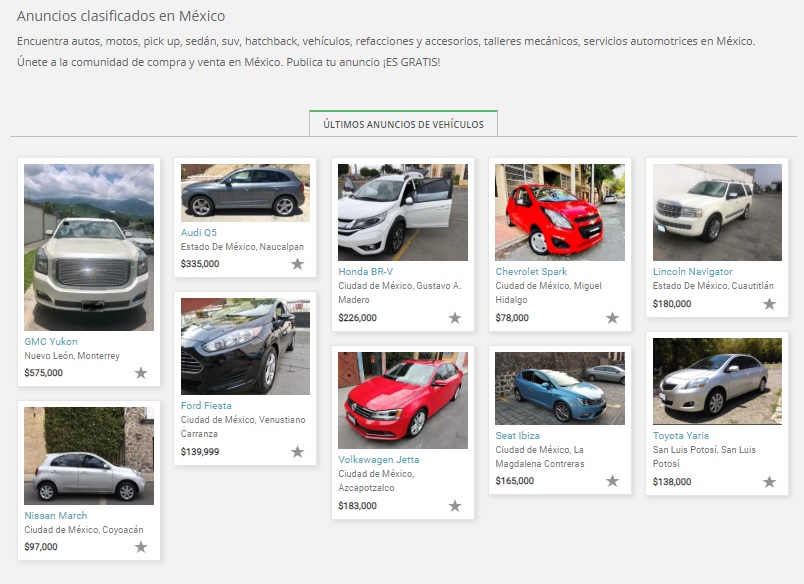
Task: Open the Seat Ibiza title link
Action: point(517,435)
